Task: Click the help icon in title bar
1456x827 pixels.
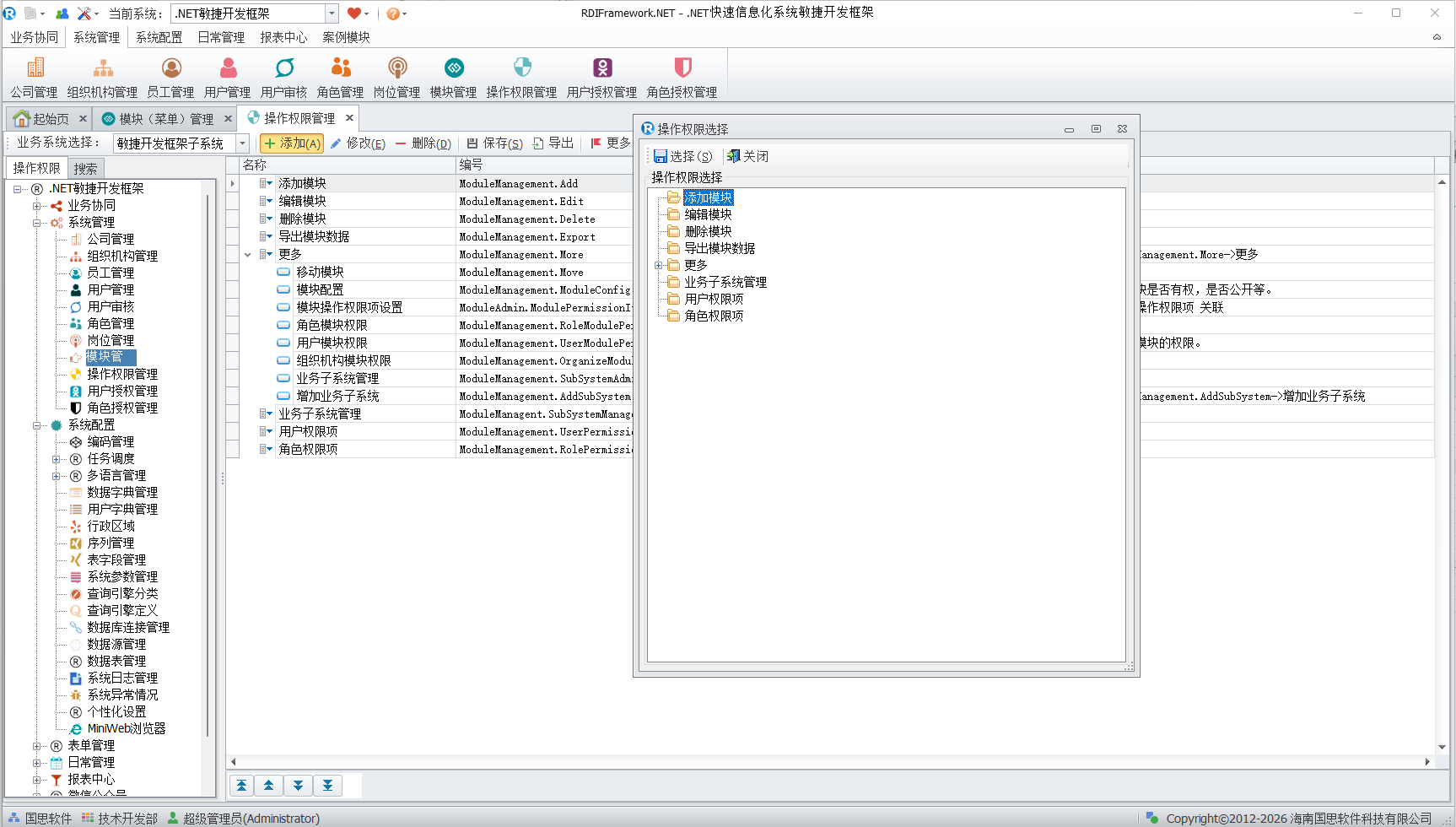Action: click(392, 14)
